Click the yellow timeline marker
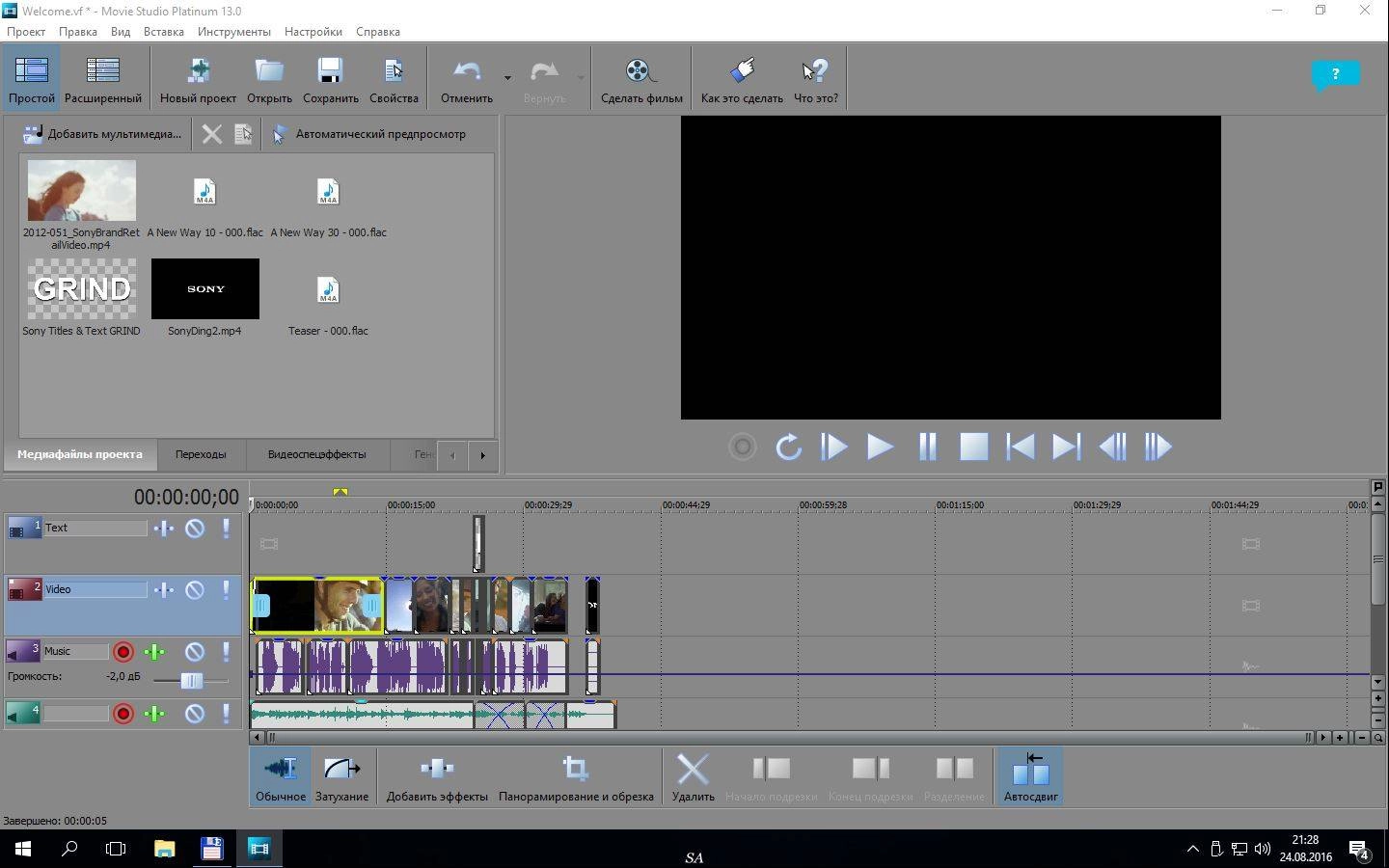This screenshot has width=1389, height=868. (340, 492)
